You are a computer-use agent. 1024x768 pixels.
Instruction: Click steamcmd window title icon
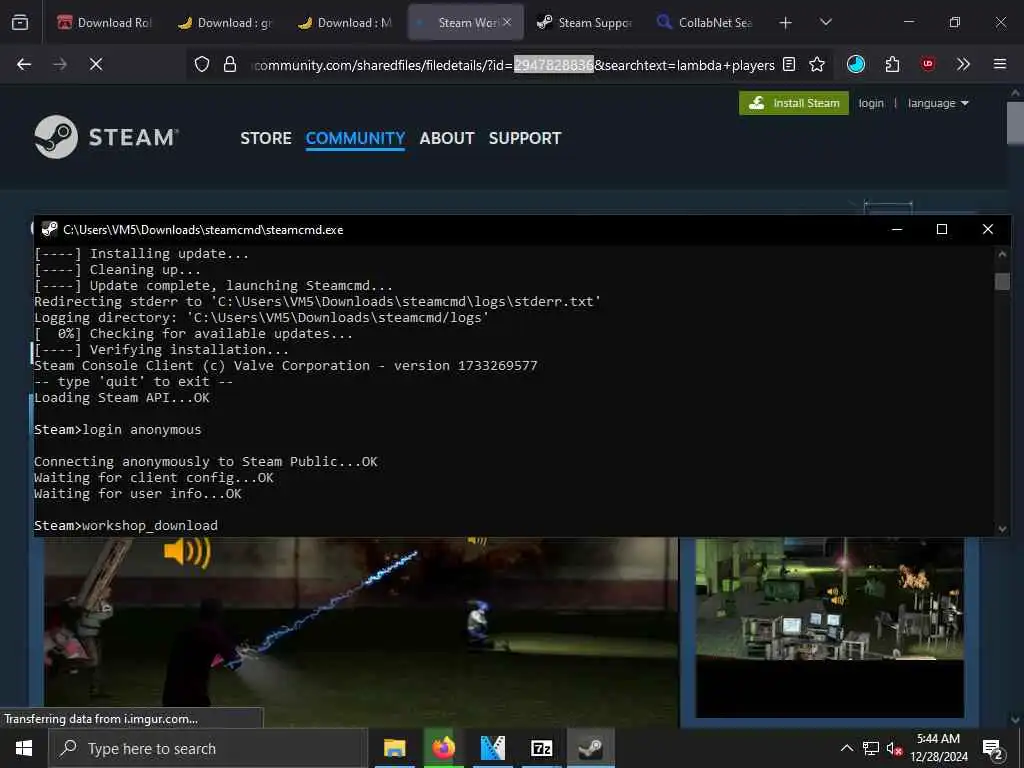49,229
